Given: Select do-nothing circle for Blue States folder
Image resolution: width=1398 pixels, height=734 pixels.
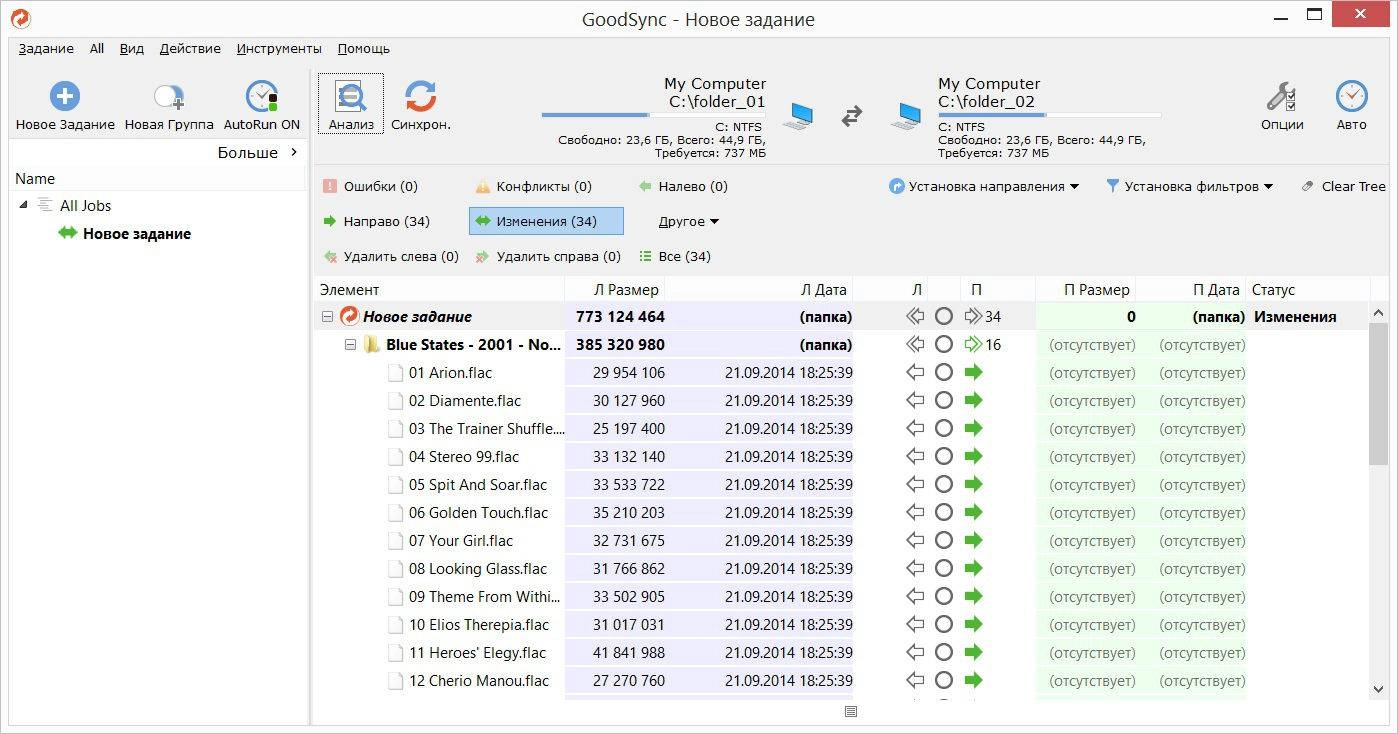Looking at the screenshot, I should (x=943, y=345).
